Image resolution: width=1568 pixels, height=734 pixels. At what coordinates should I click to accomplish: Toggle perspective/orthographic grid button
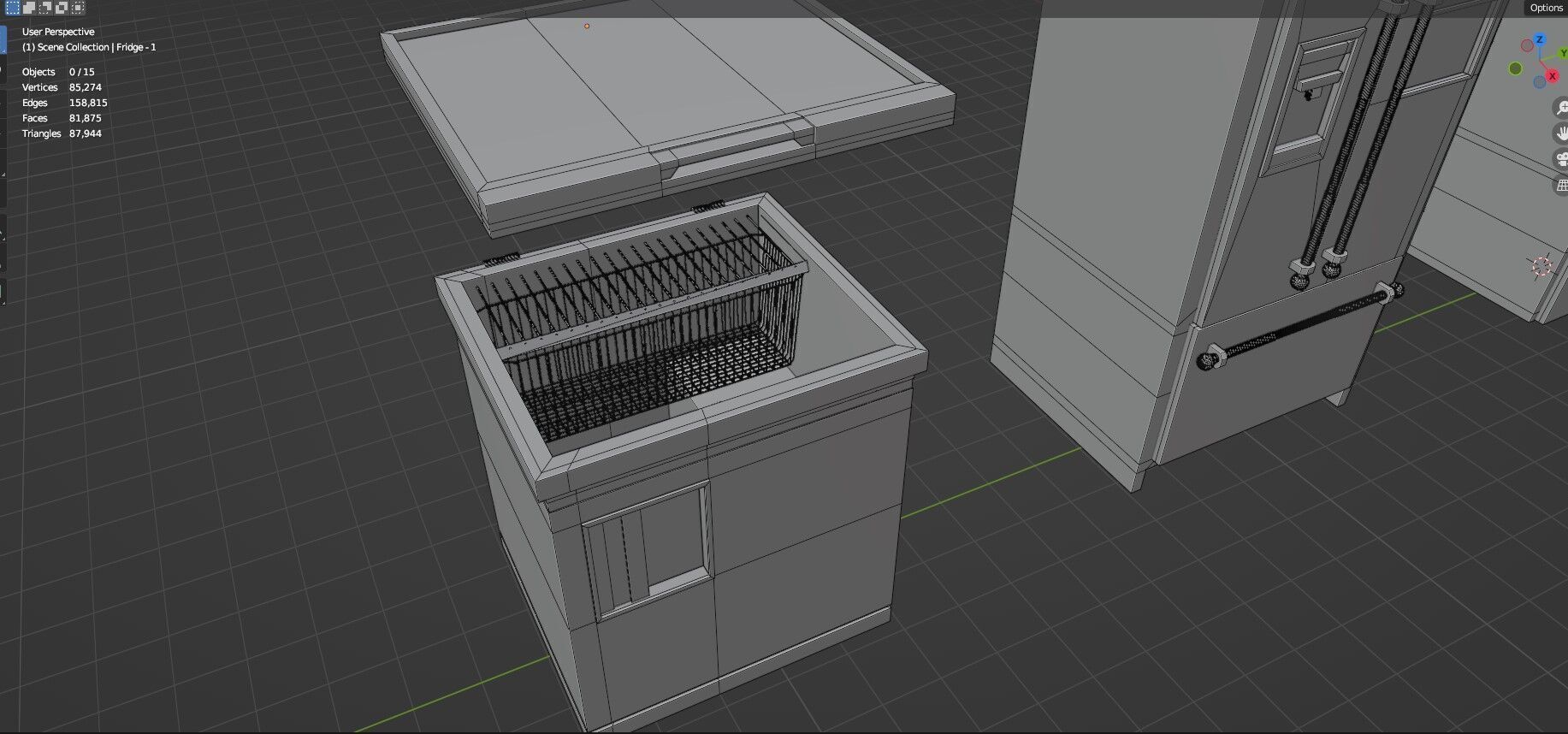[x=1561, y=185]
